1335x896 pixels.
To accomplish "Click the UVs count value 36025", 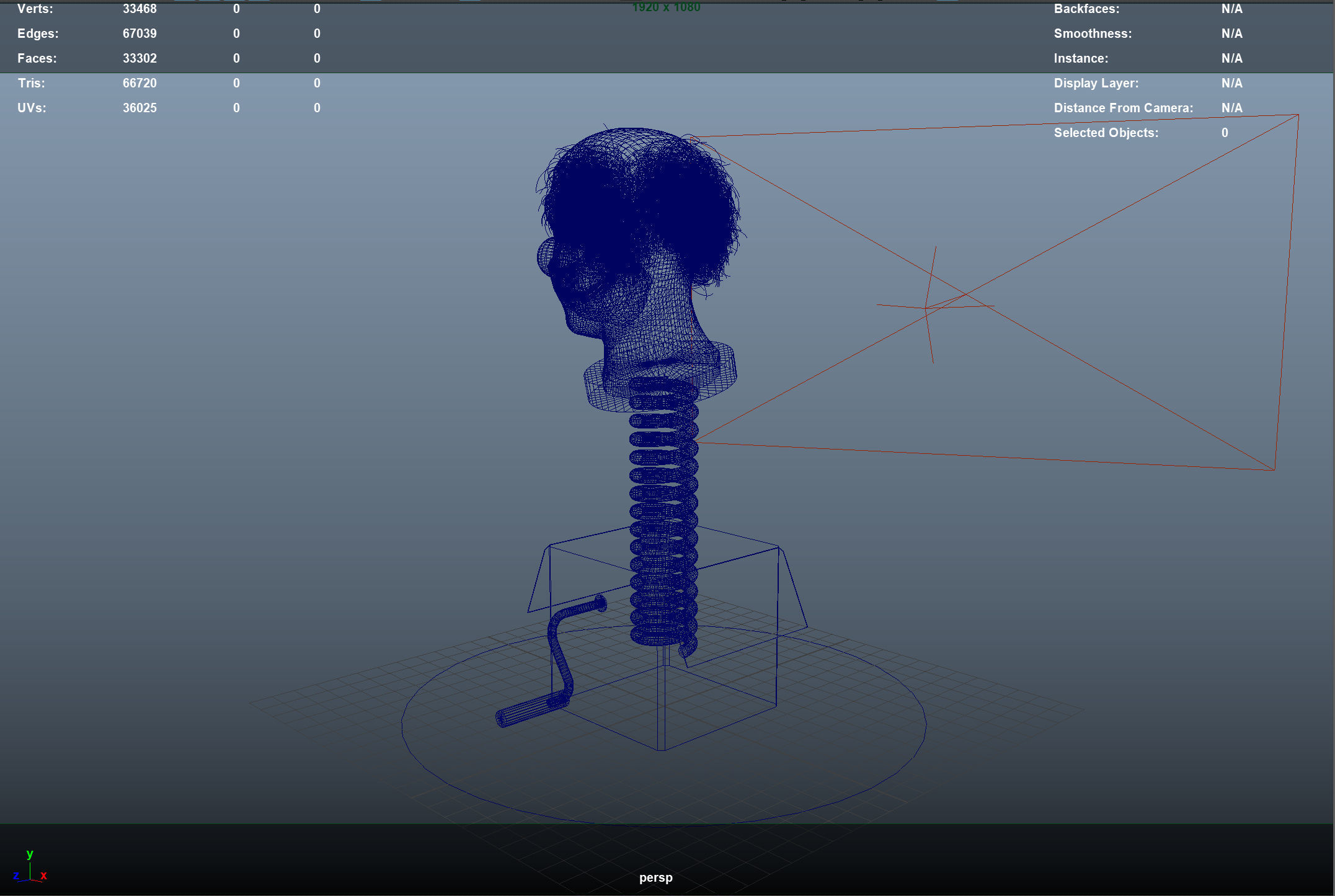I will (140, 108).
